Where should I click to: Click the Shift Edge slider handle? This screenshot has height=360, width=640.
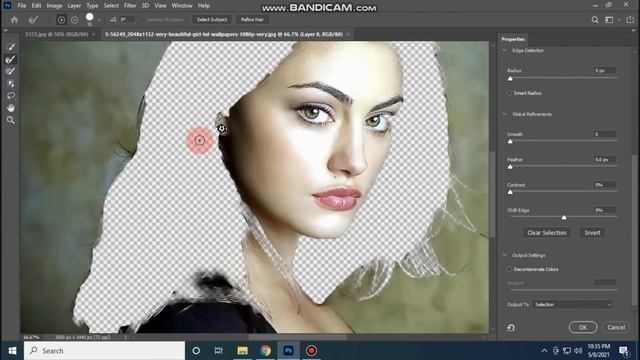click(564, 218)
